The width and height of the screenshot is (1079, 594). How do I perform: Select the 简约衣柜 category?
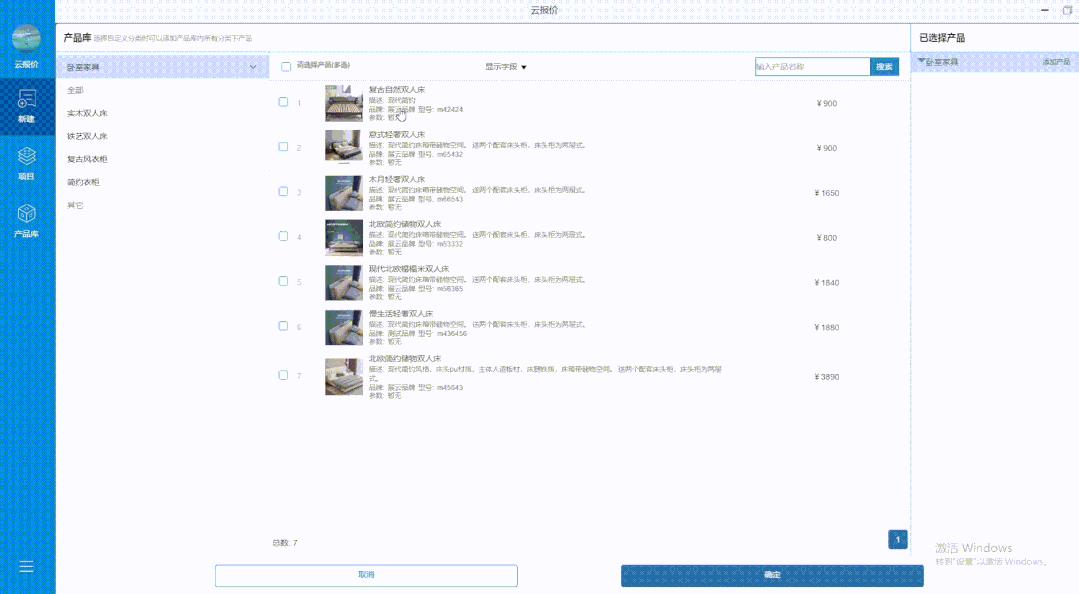(83, 182)
